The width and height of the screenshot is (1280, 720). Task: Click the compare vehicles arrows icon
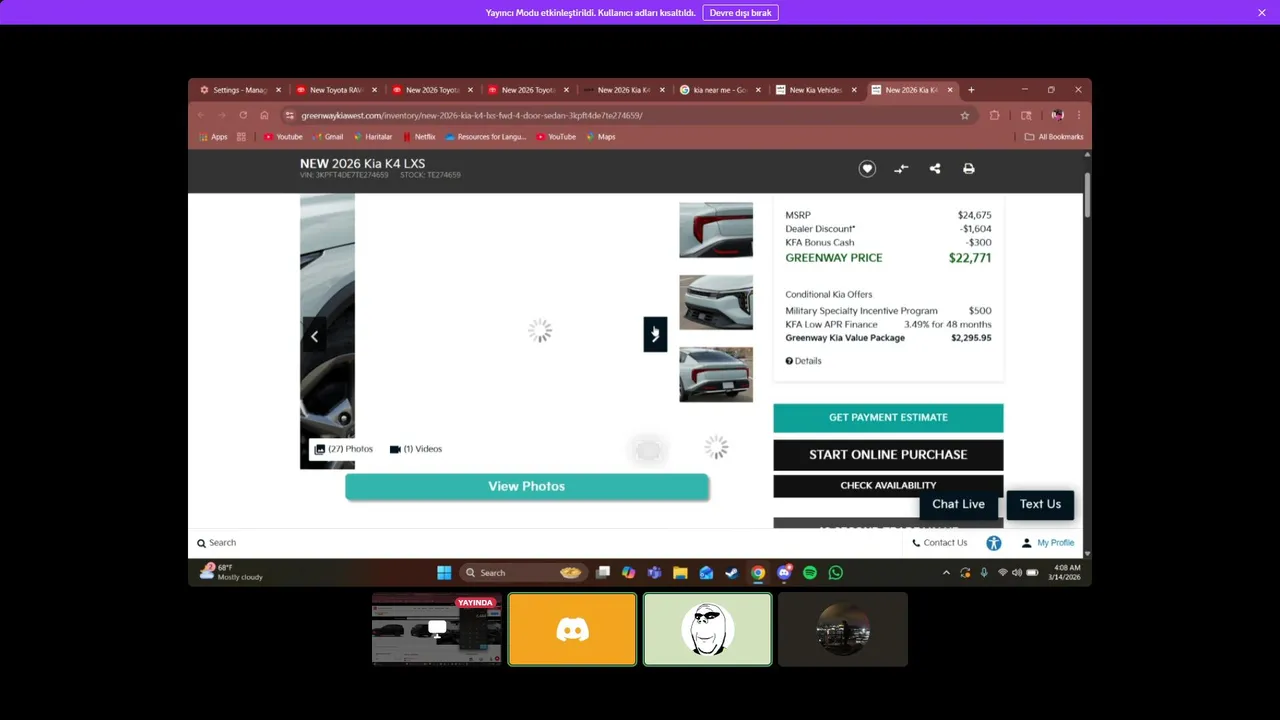pyautogui.click(x=901, y=169)
